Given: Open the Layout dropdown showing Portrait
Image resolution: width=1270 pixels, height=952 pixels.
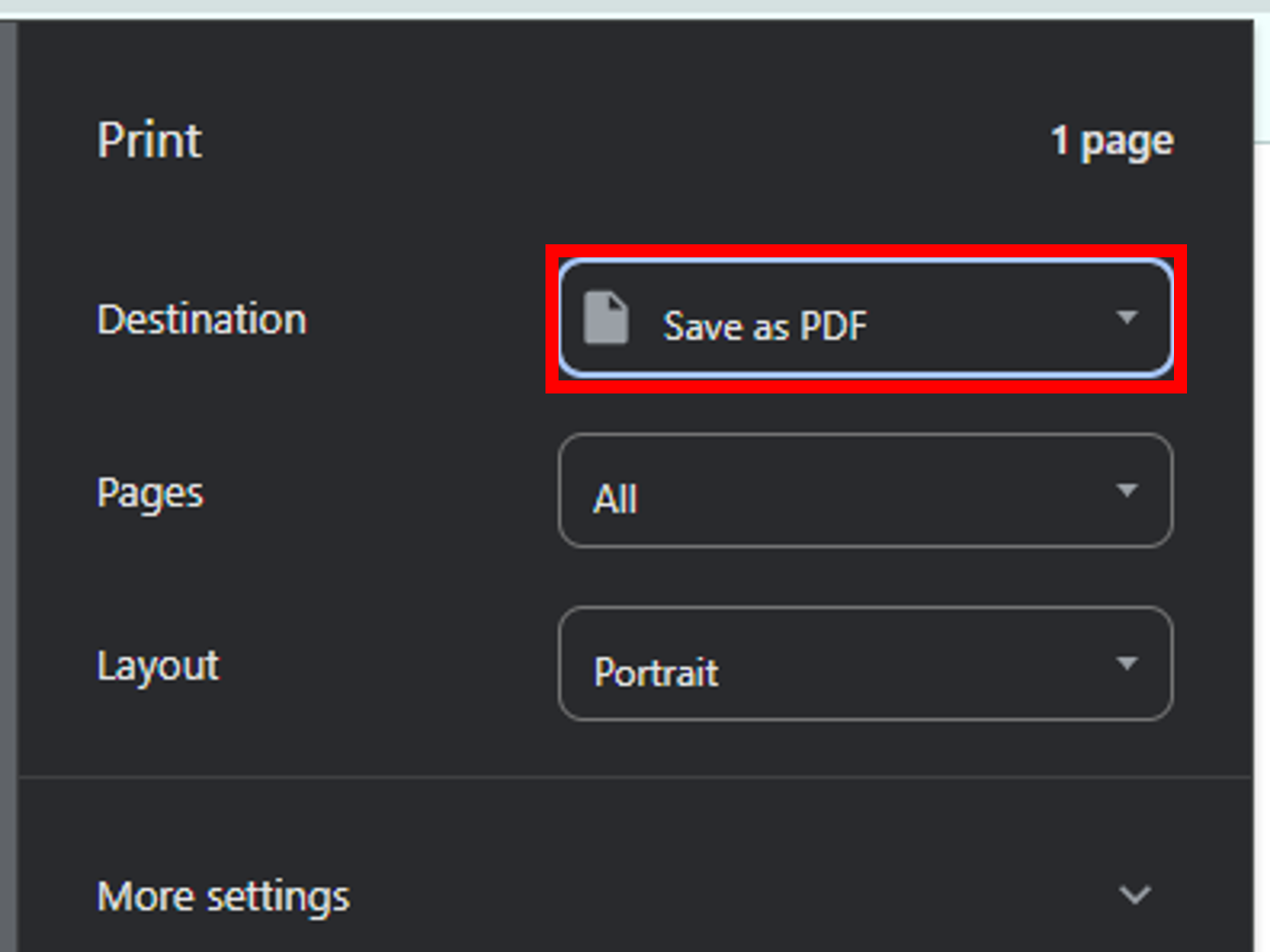Looking at the screenshot, I should pos(864,664).
